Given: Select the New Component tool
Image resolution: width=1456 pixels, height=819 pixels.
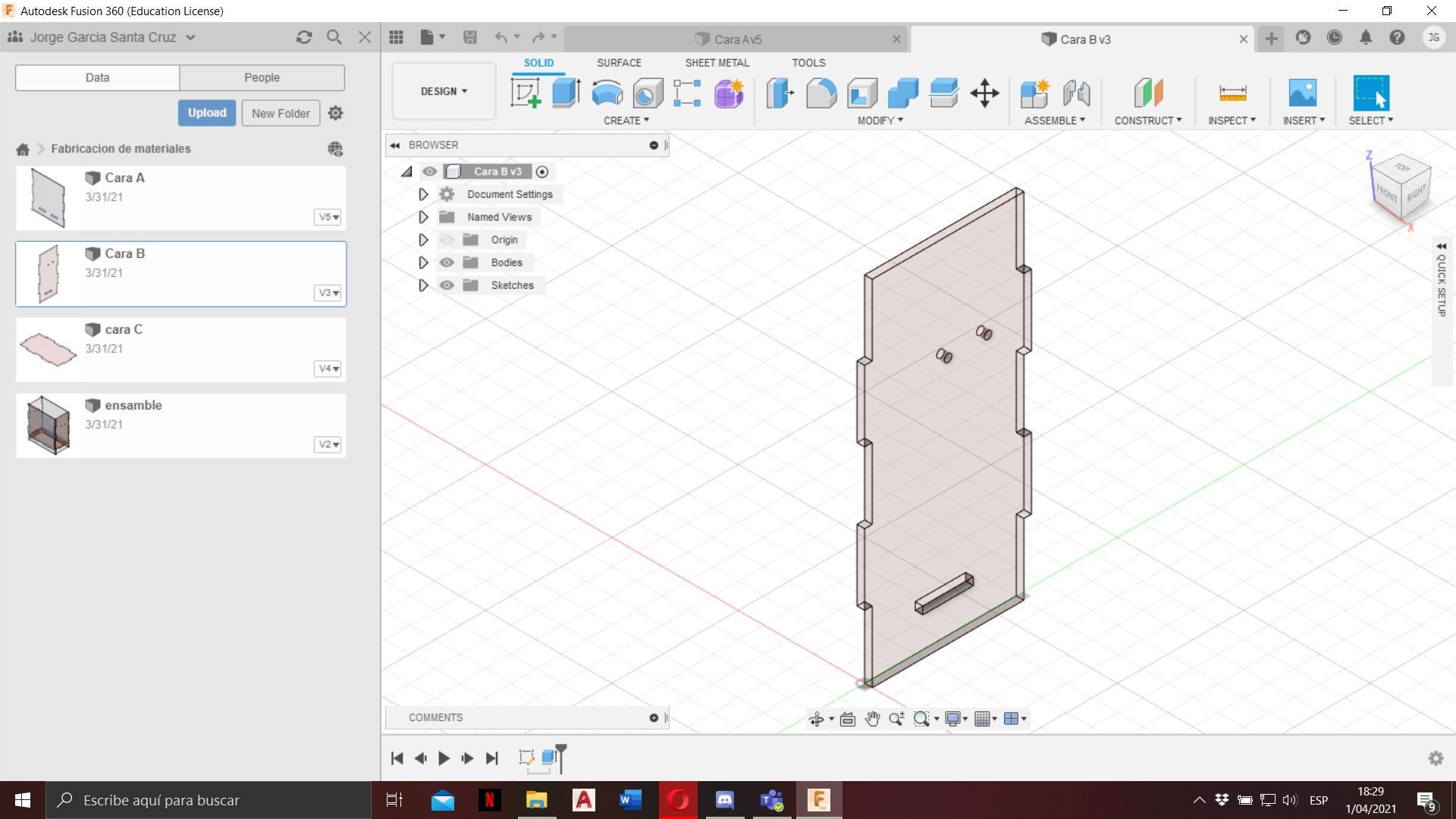Looking at the screenshot, I should (1034, 93).
